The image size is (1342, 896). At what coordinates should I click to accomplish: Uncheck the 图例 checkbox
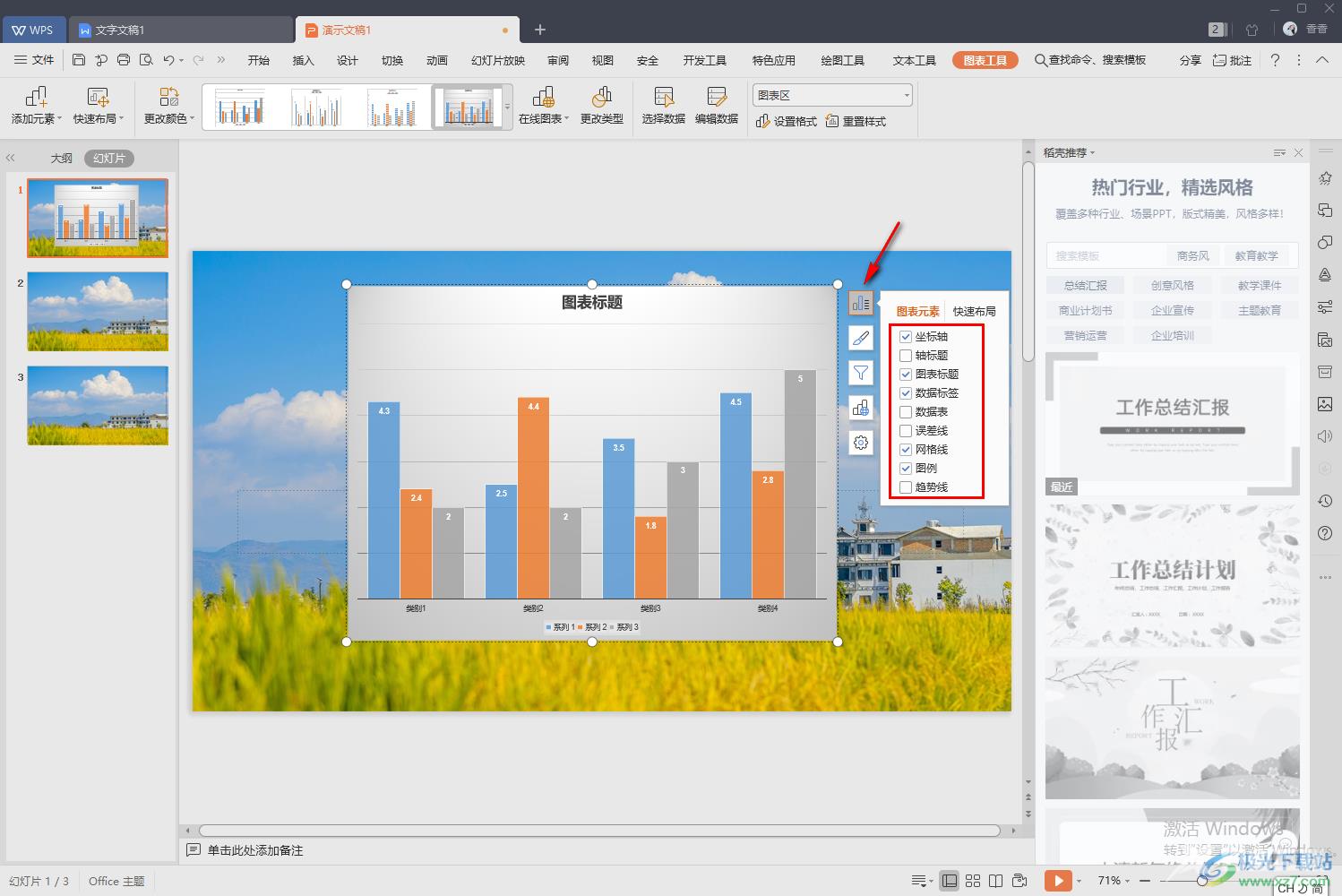(906, 469)
